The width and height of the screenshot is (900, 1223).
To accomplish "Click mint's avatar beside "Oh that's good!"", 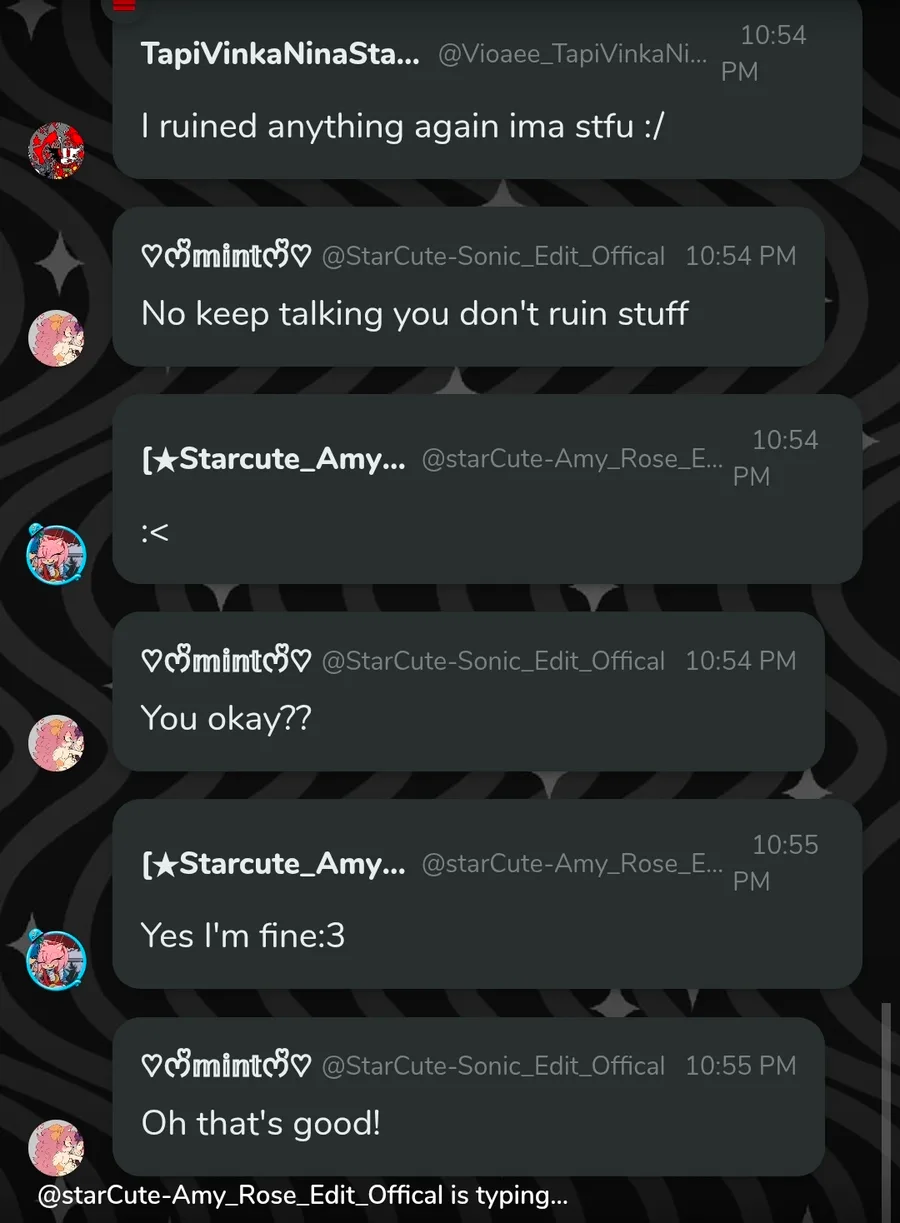I will [x=55, y=1147].
